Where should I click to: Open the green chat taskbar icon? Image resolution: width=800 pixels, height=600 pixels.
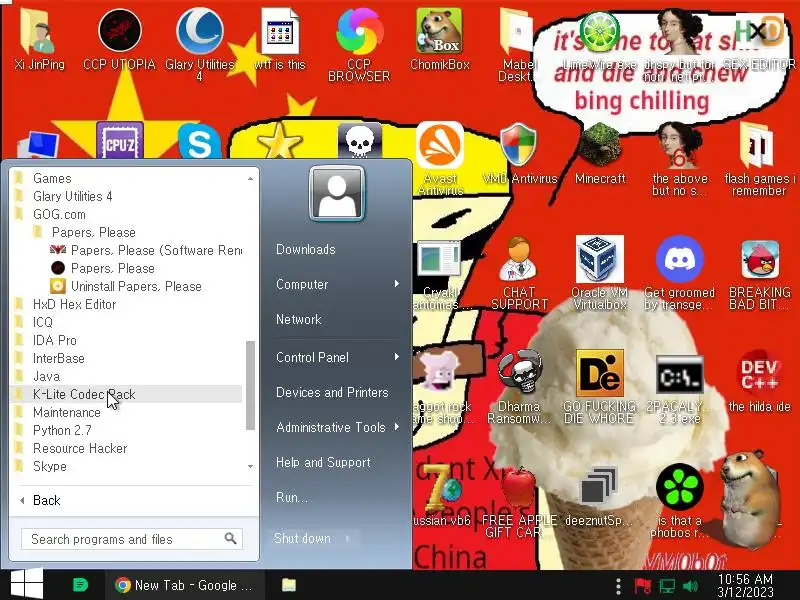[x=81, y=585]
